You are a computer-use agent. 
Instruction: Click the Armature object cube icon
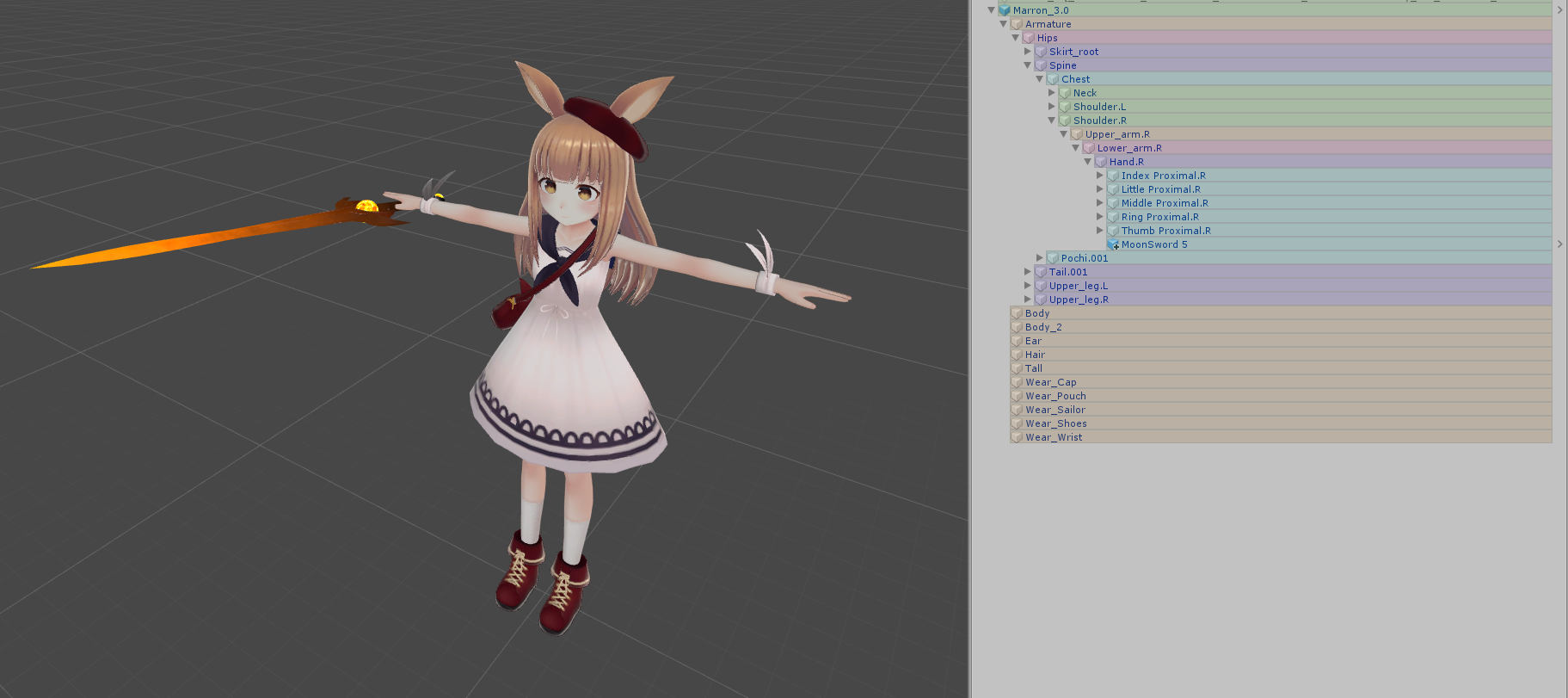tap(1017, 24)
